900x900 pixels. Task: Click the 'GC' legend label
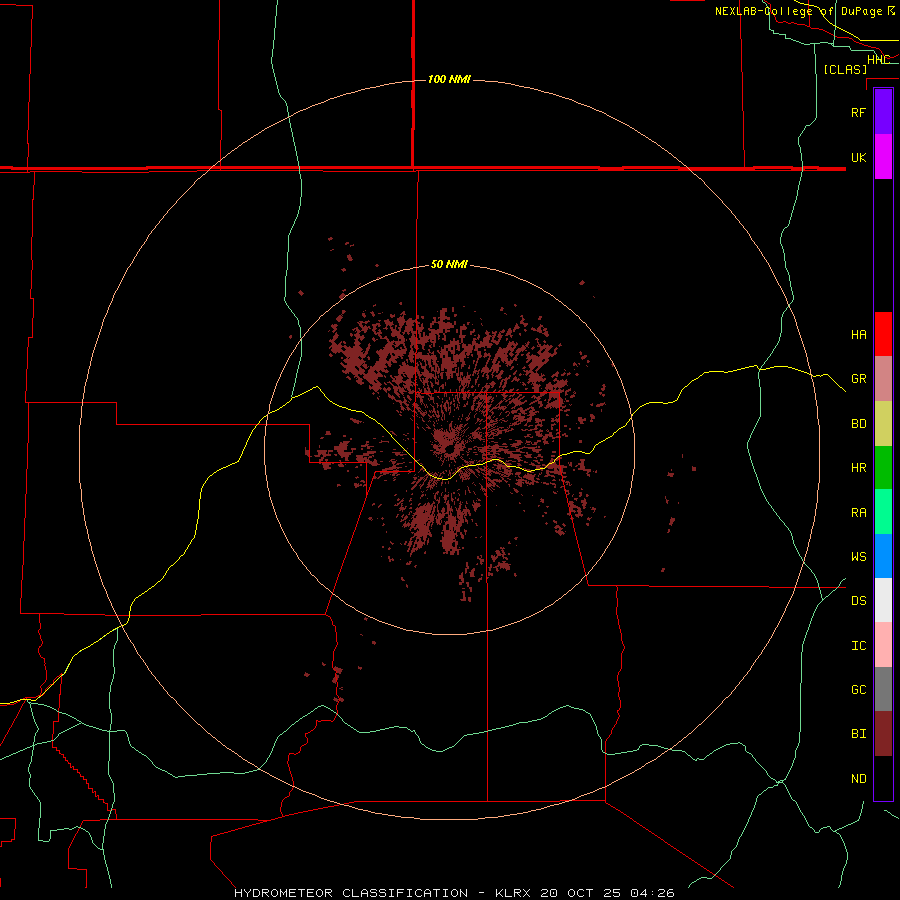(859, 690)
